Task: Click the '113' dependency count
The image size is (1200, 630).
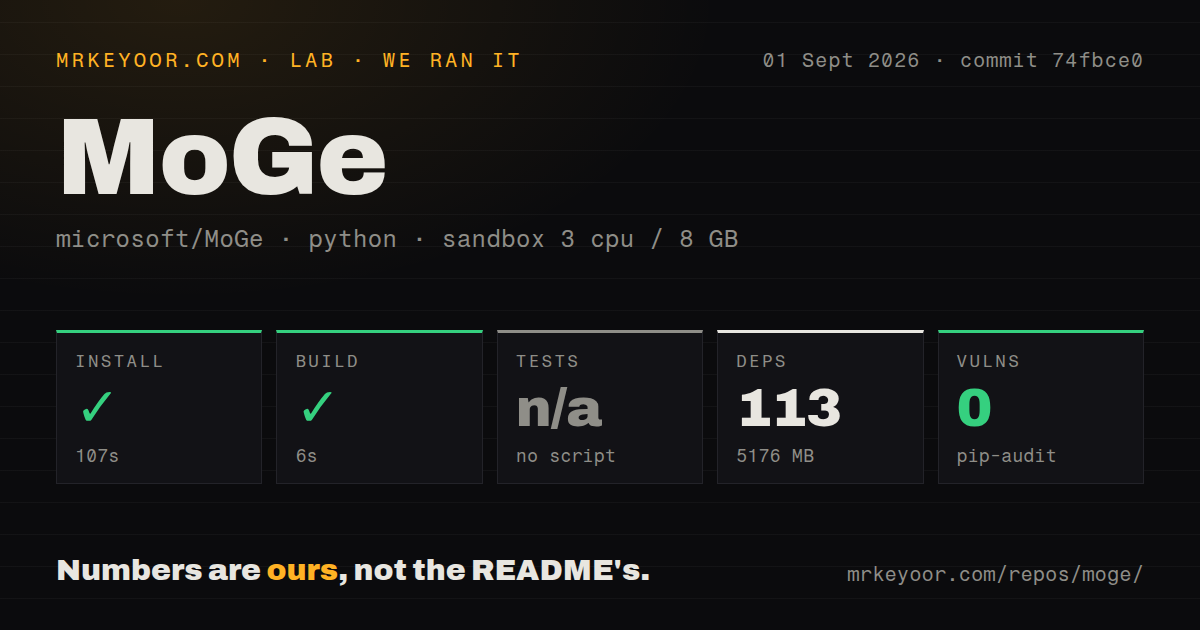Action: click(789, 408)
